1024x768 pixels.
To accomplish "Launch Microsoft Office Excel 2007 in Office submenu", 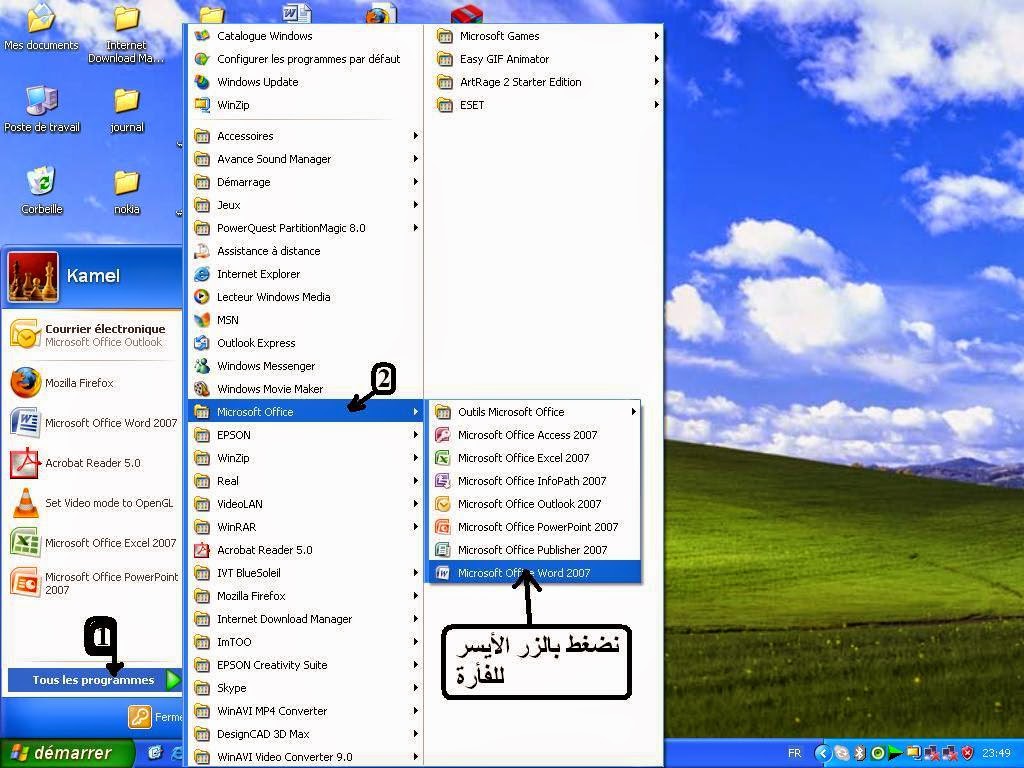I will 534,458.
